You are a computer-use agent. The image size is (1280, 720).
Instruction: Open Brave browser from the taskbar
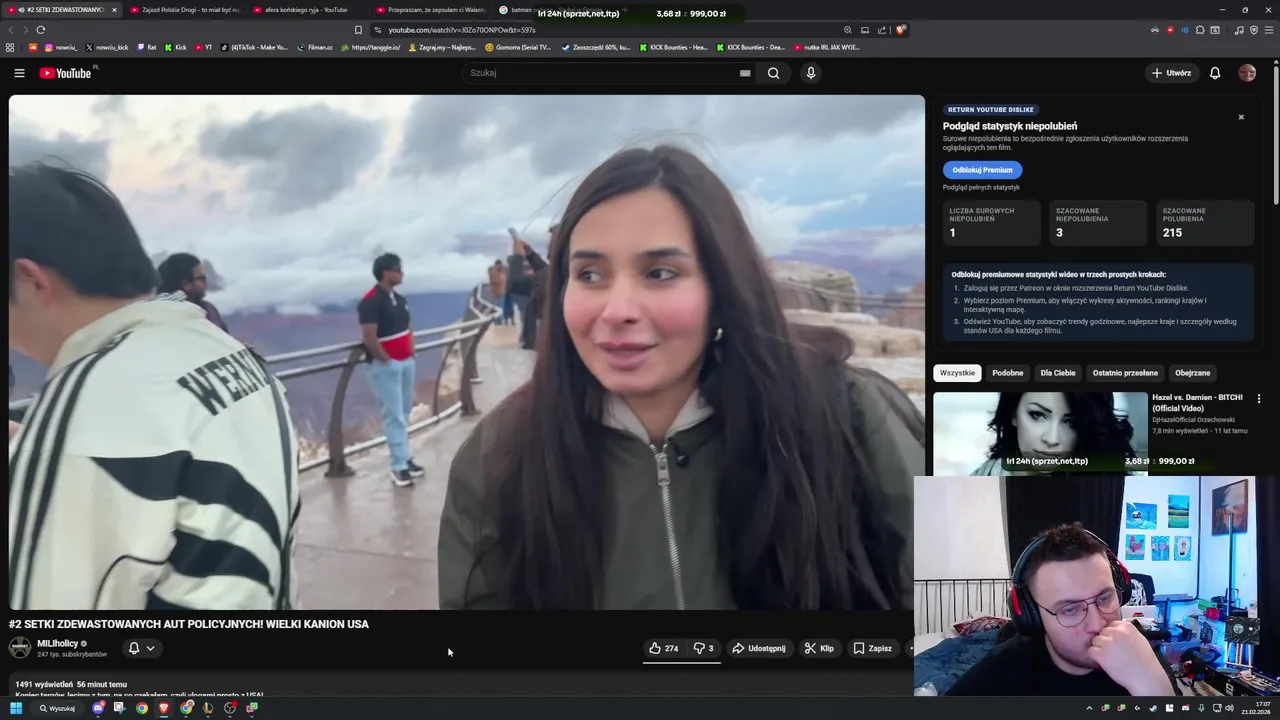point(164,708)
